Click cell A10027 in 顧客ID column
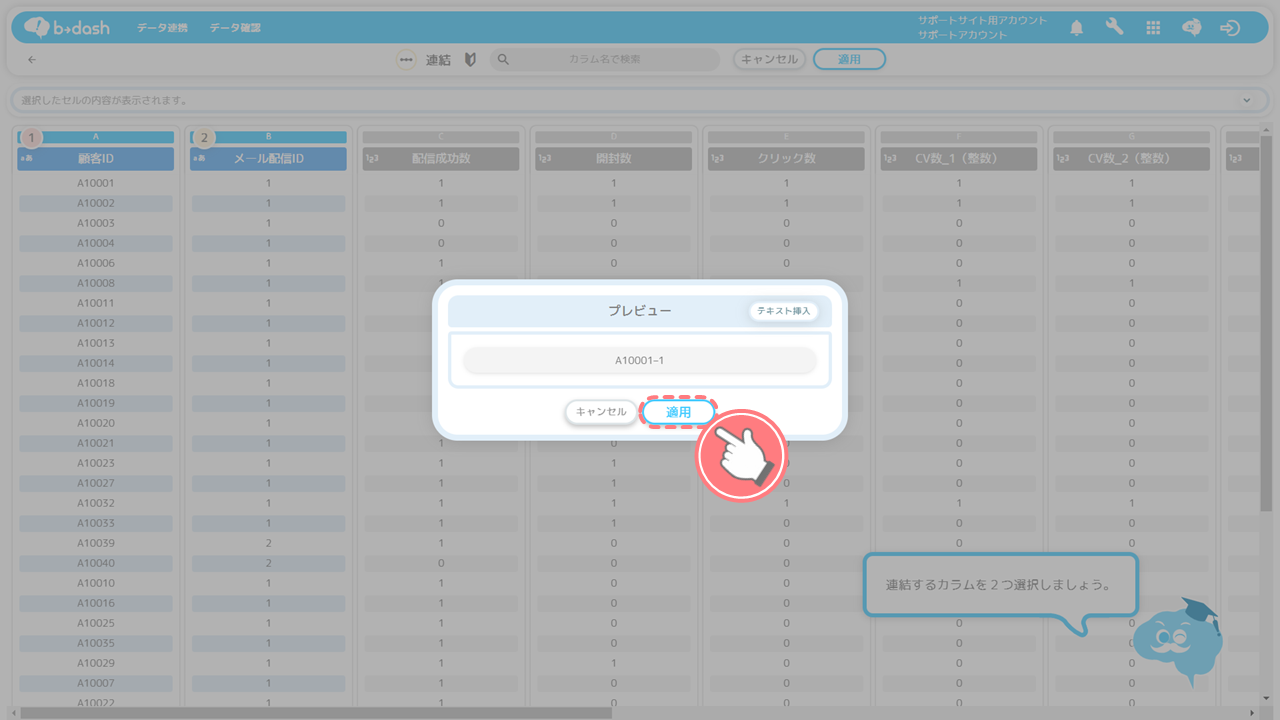This screenshot has height=720, width=1280. pos(96,483)
